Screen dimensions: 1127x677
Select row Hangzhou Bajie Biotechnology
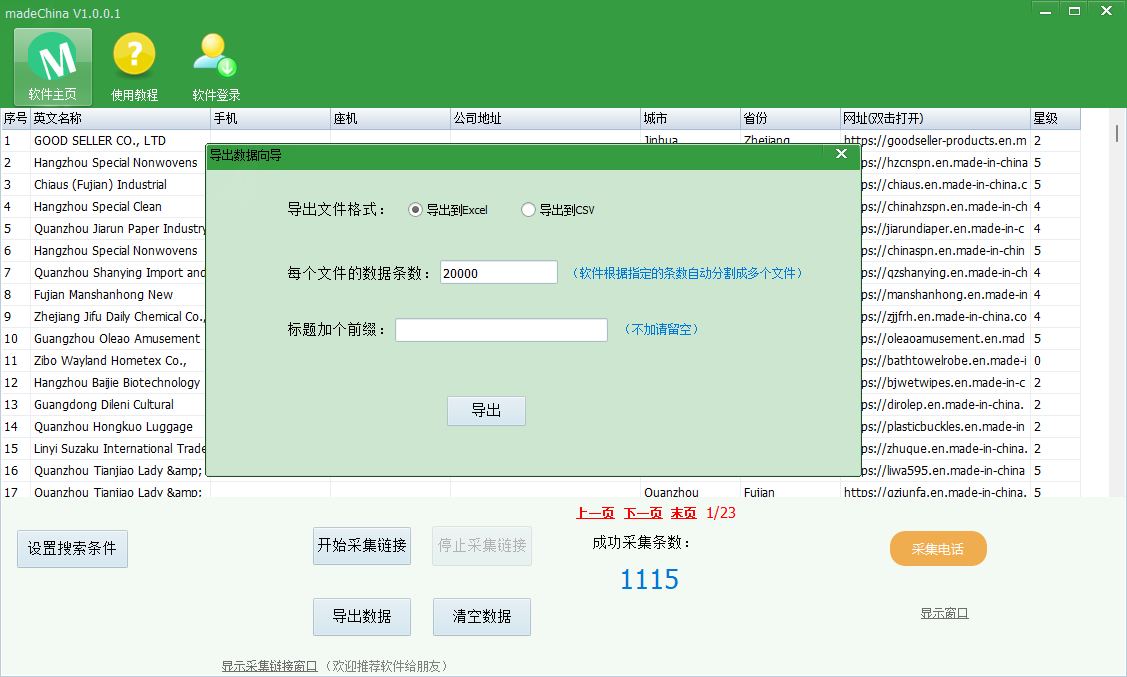[x=104, y=383]
